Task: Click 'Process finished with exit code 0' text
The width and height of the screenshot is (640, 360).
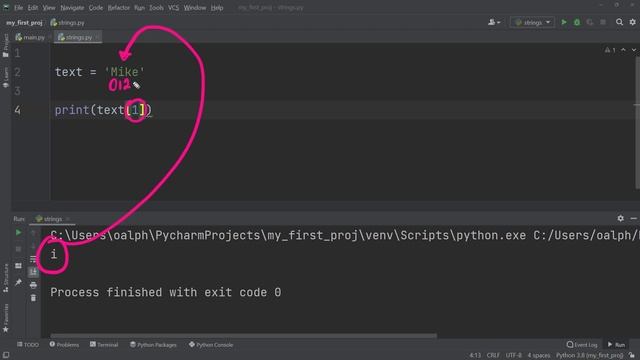Action: tap(166, 292)
